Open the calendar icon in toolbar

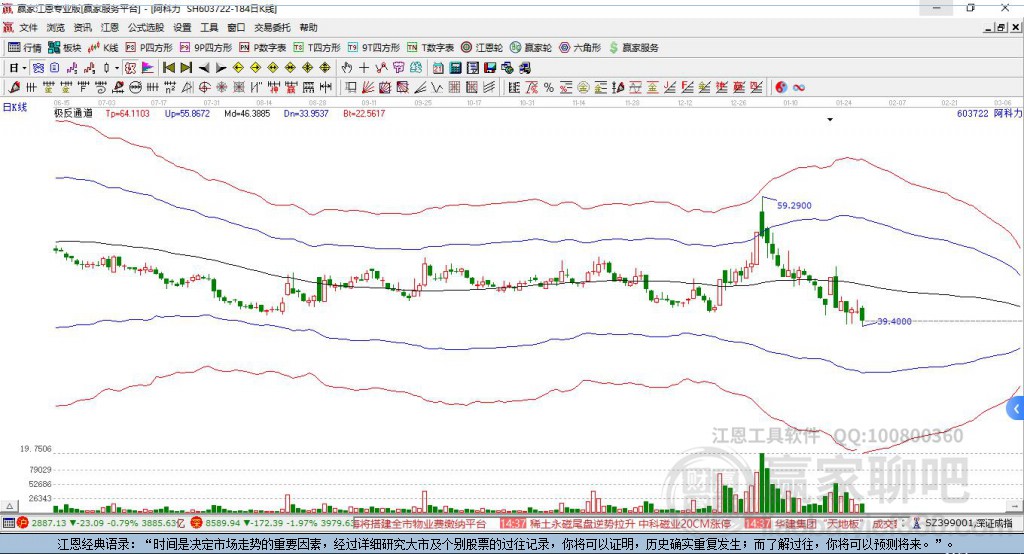click(x=438, y=68)
